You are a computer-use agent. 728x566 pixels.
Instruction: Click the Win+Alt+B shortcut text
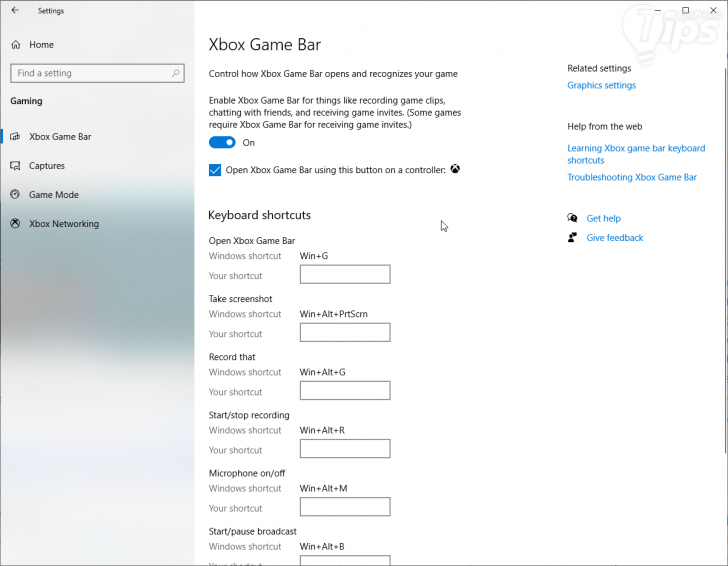tap(322, 546)
